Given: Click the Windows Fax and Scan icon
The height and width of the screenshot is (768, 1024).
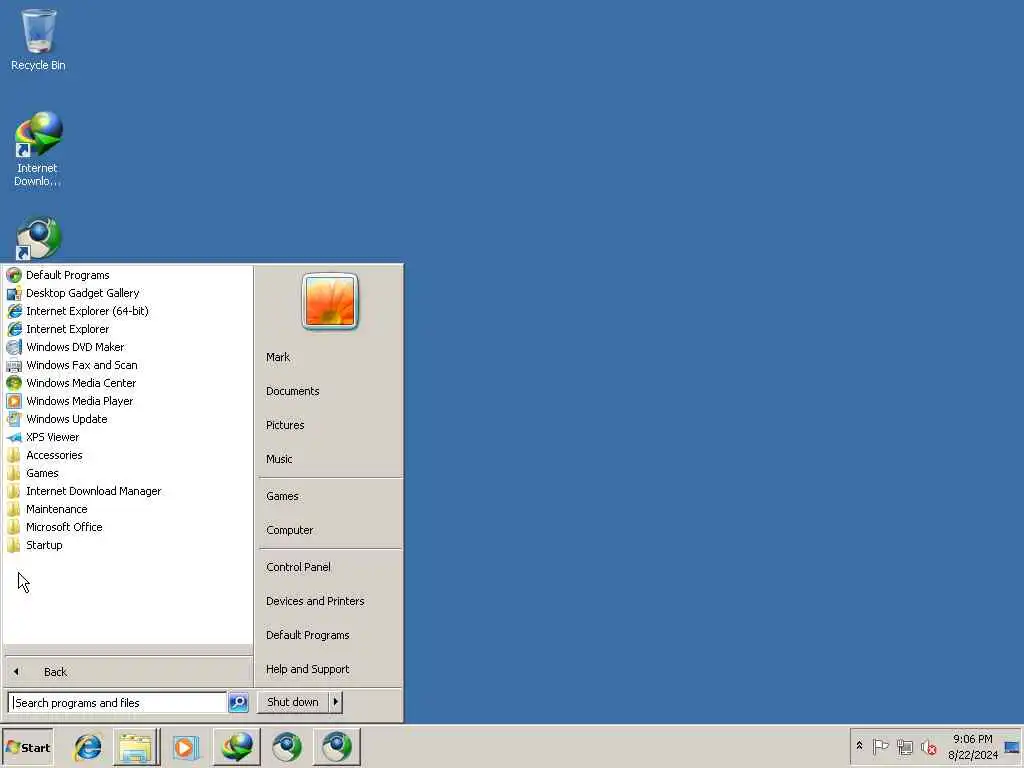Looking at the screenshot, I should [x=14, y=365].
